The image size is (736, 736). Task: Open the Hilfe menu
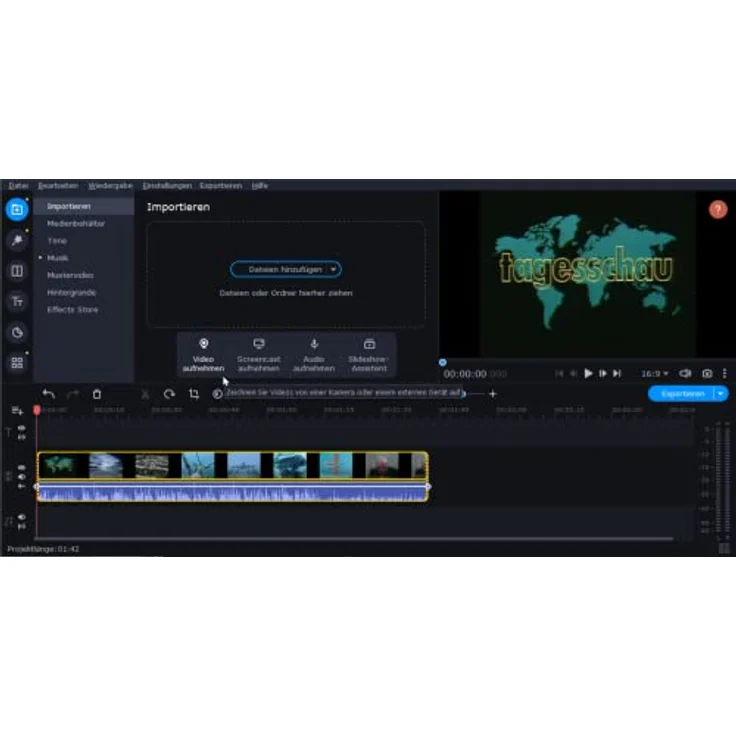click(x=260, y=186)
